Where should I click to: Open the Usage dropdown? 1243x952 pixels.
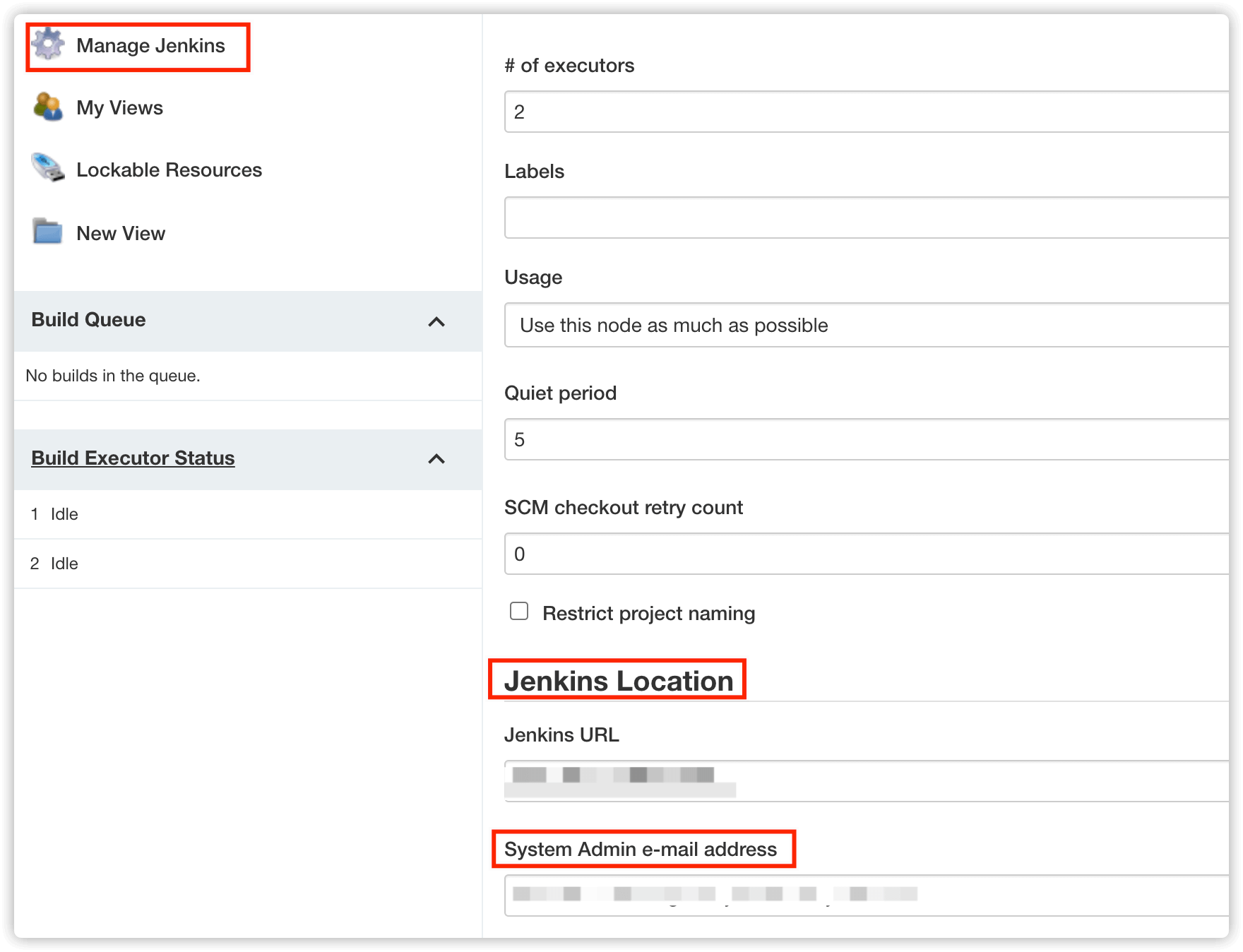point(867,325)
